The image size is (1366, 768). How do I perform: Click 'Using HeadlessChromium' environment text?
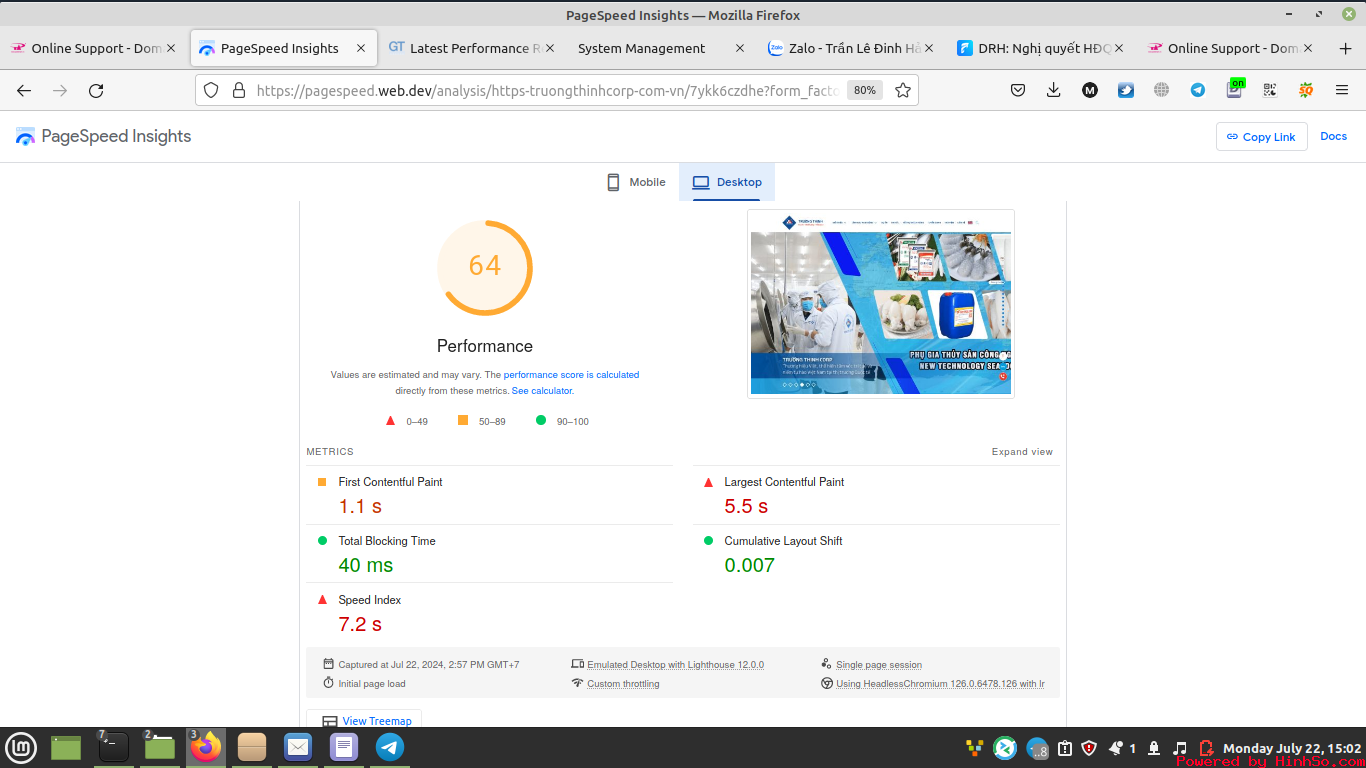click(x=940, y=684)
